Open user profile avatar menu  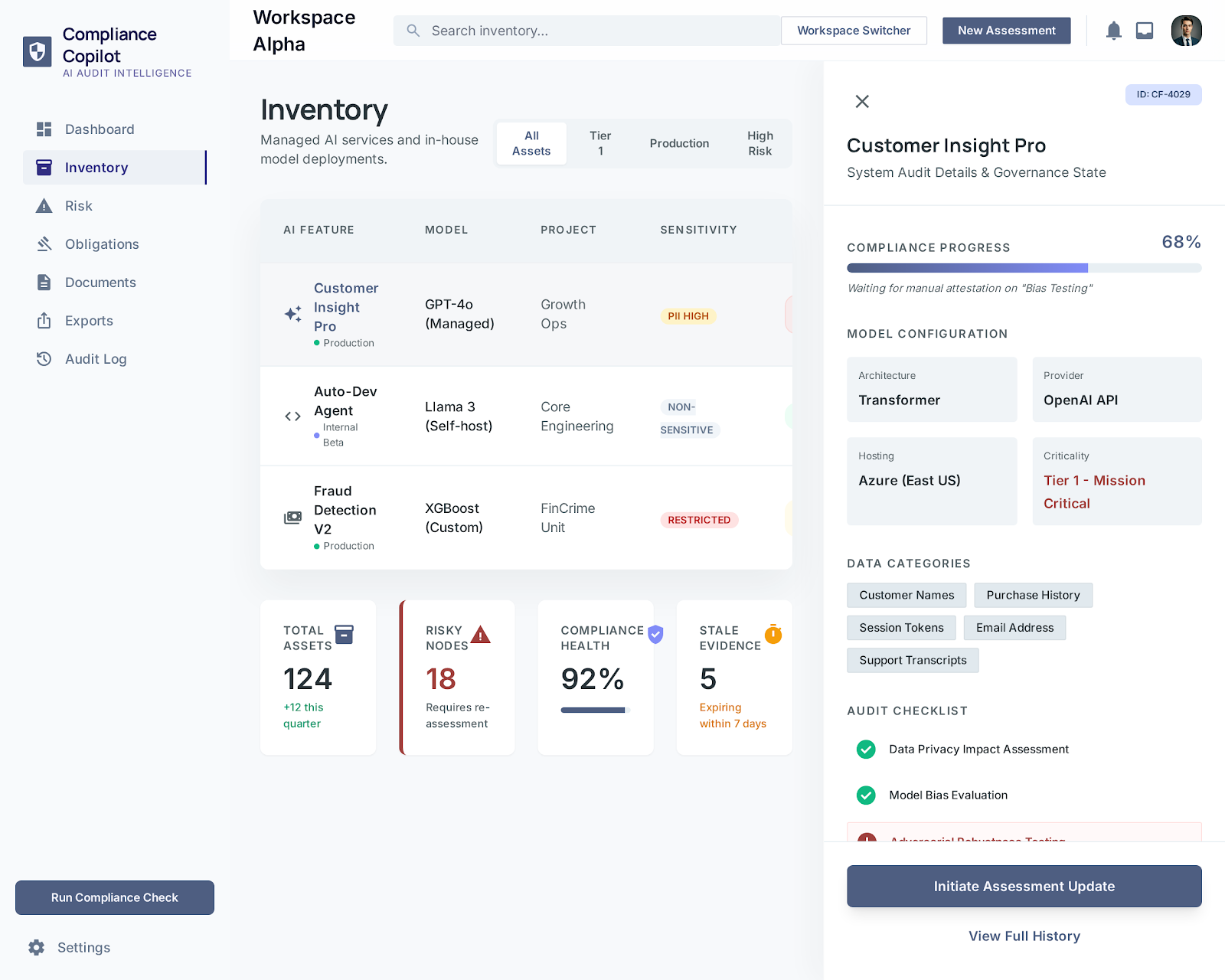click(1186, 31)
